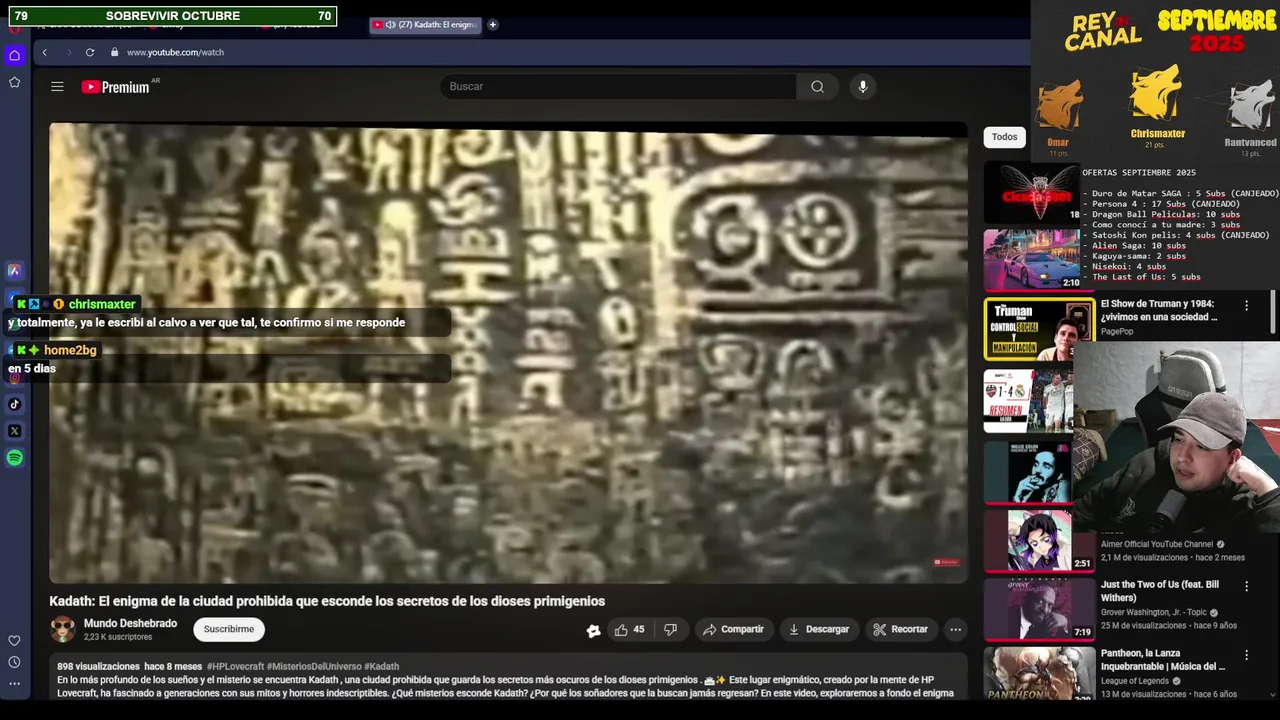The image size is (1280, 720).
Task: Click the Aimer Official YouTube Channel name
Action: point(1157,545)
